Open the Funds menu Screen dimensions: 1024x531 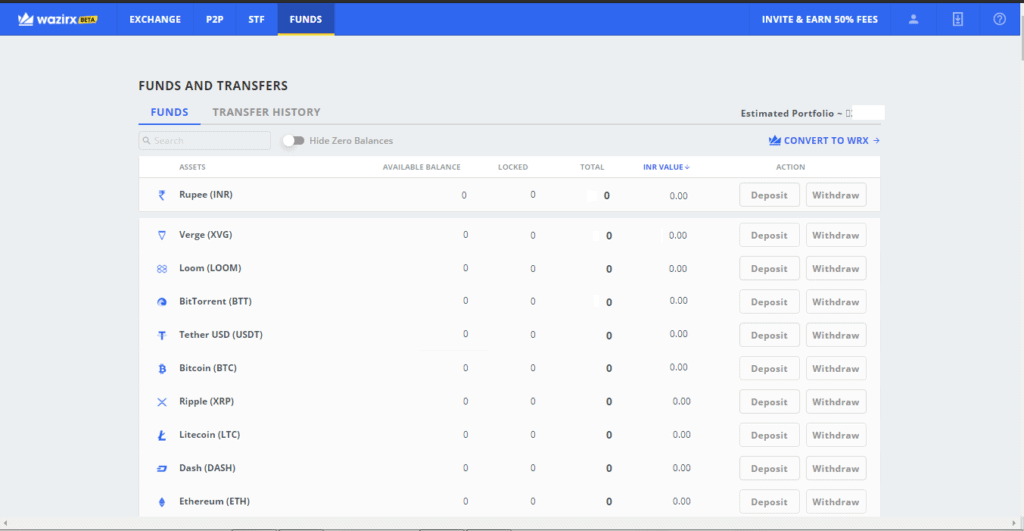306,20
